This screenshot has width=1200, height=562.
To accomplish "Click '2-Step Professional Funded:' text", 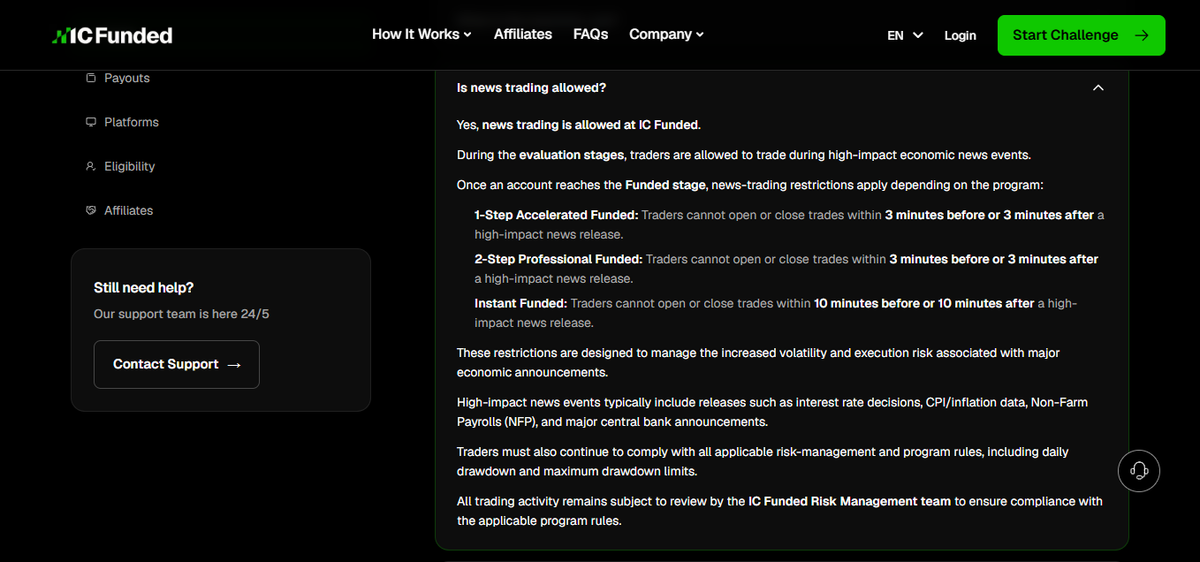I will tap(559, 259).
